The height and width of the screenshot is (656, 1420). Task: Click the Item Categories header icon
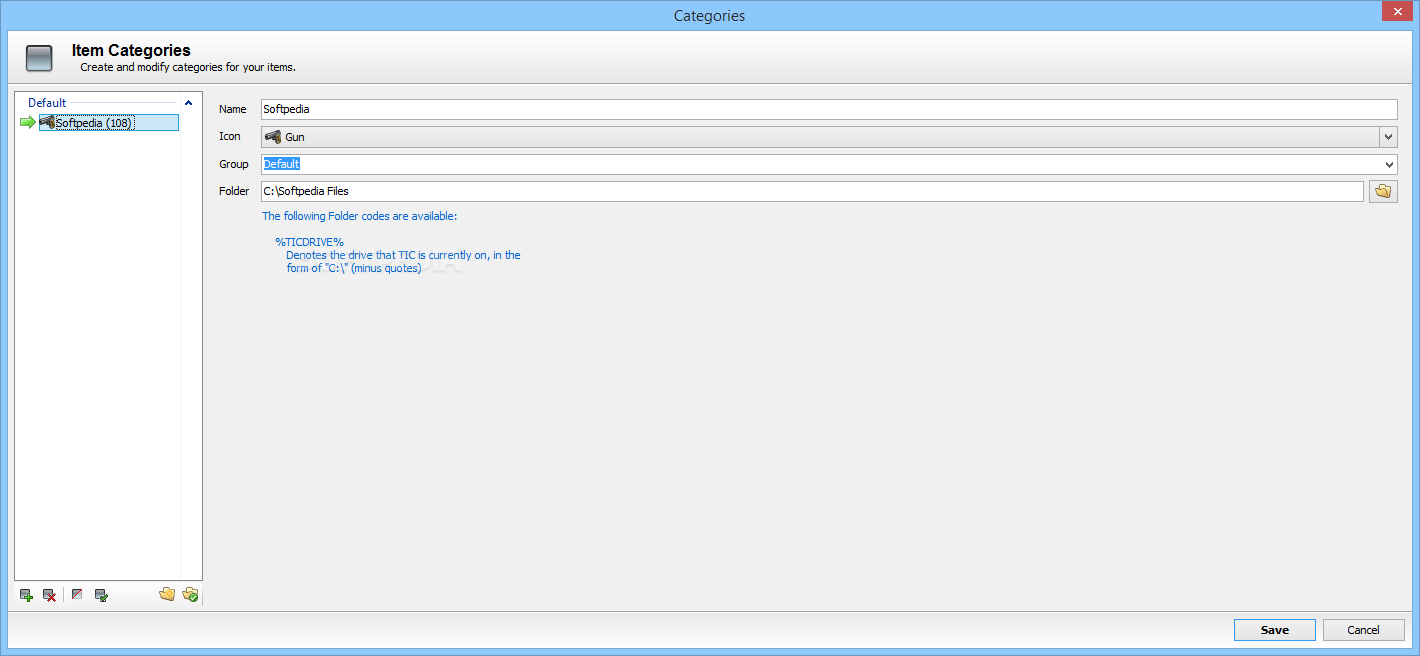39,58
